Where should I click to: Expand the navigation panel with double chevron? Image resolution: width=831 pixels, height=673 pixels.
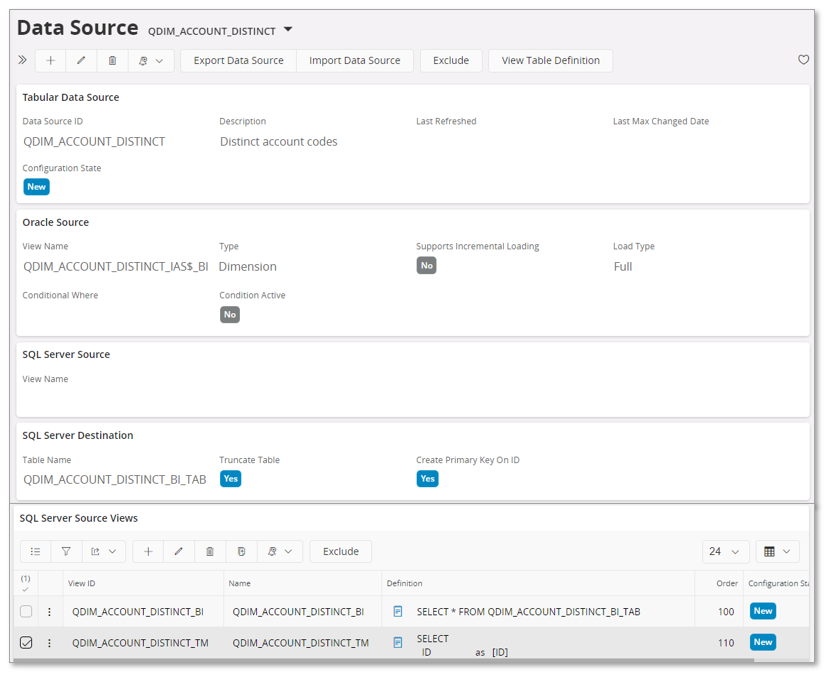tap(22, 61)
